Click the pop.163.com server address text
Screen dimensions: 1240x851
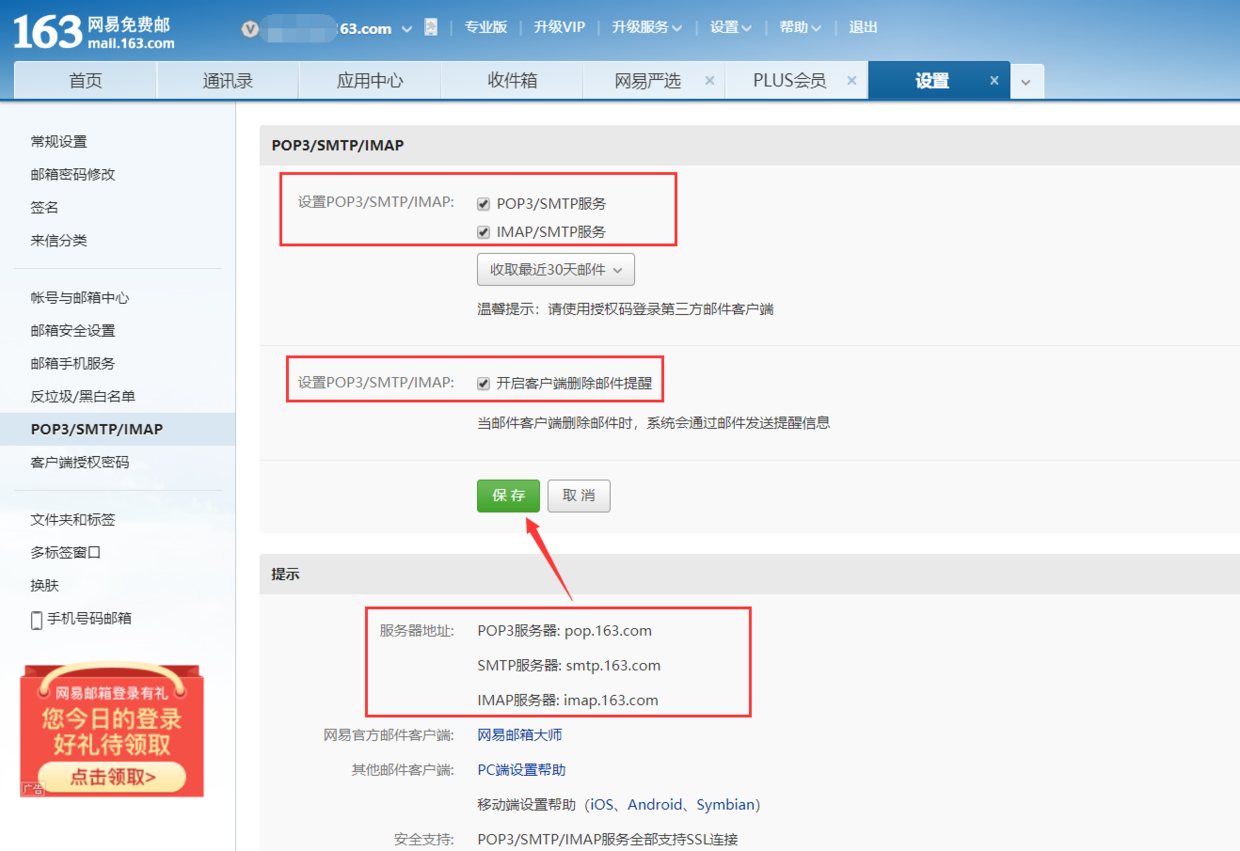click(608, 631)
